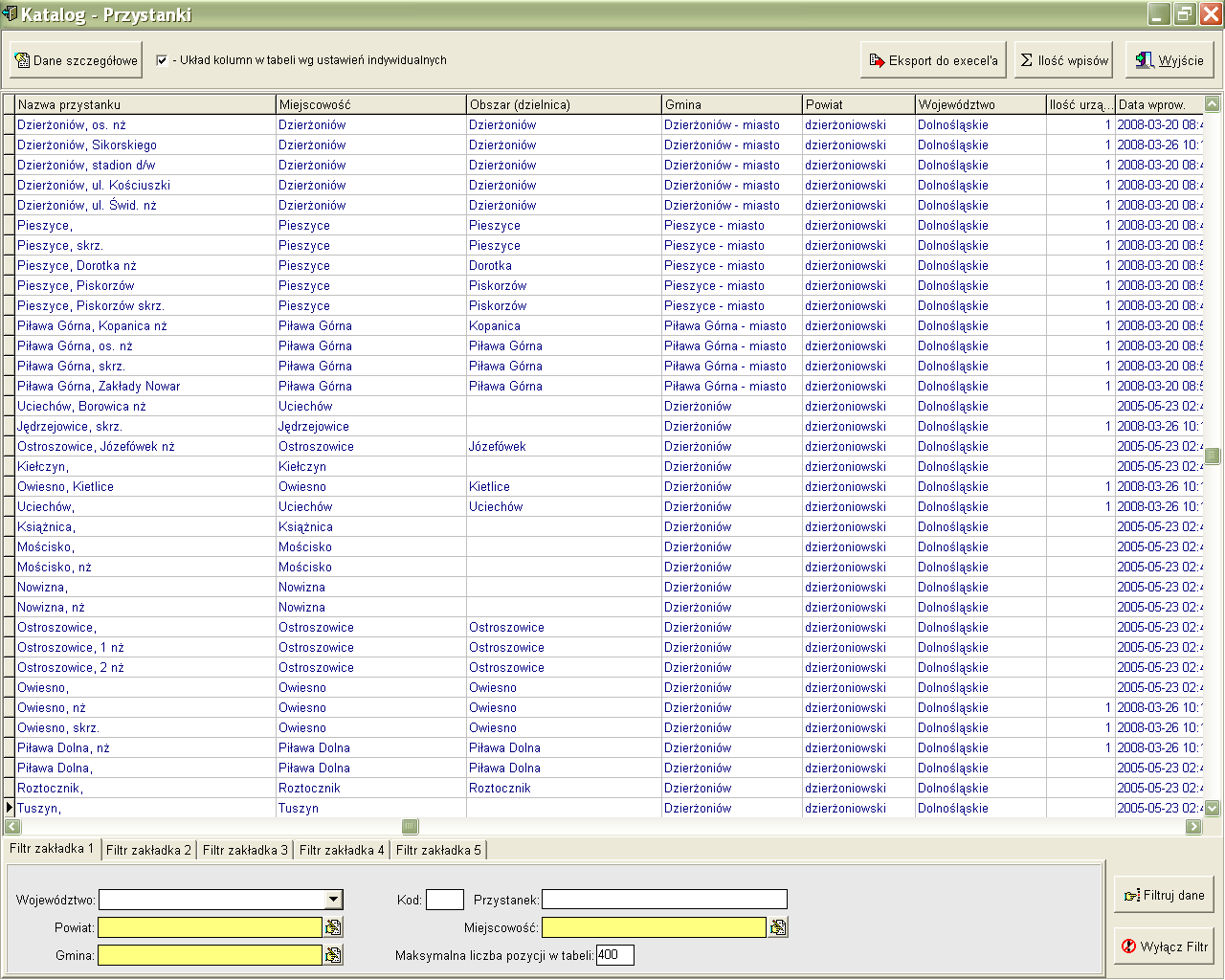This screenshot has width=1225, height=980.
Task: Switch to Filtr zakładka 2 tab
Action: pyautogui.click(x=148, y=850)
